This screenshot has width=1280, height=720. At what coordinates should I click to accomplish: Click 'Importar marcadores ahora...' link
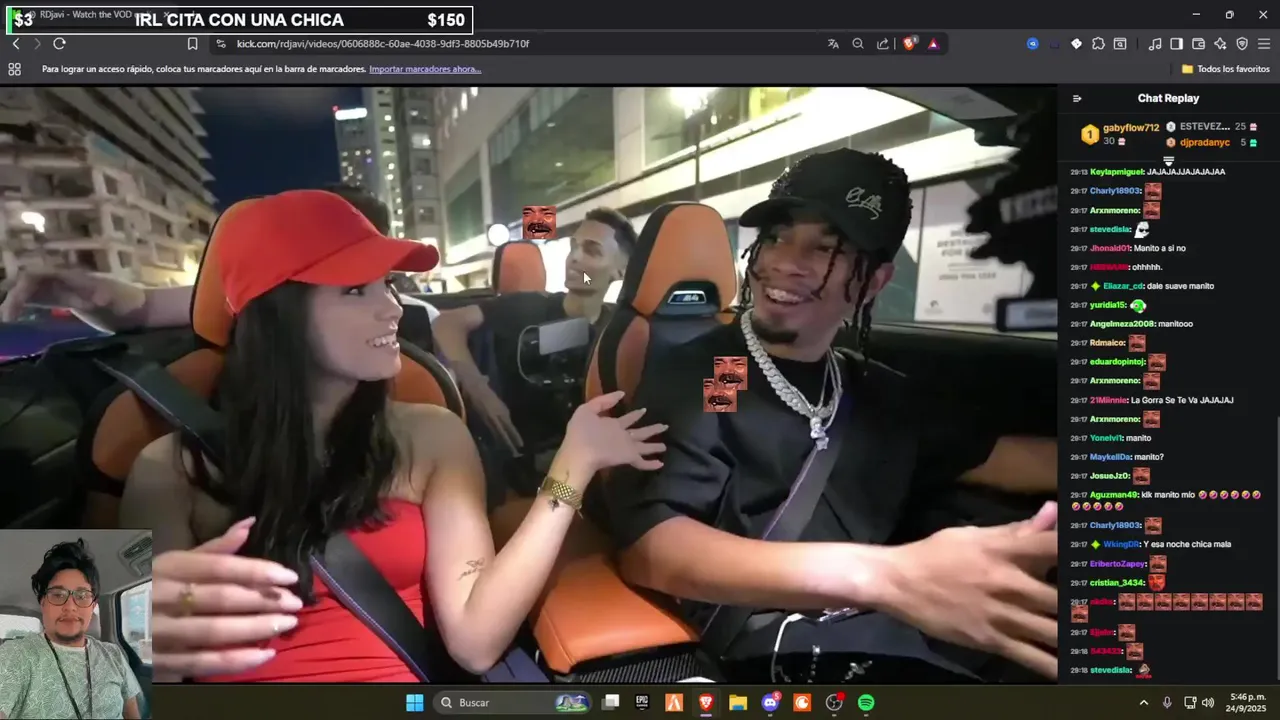point(425,69)
